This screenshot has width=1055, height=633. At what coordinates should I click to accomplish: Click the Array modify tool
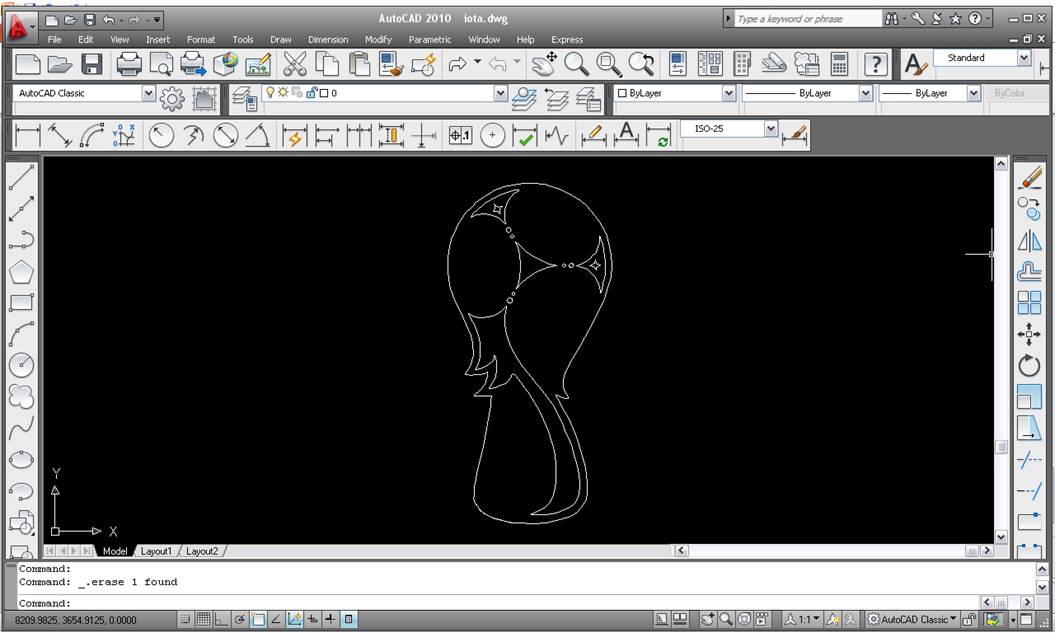1029,303
